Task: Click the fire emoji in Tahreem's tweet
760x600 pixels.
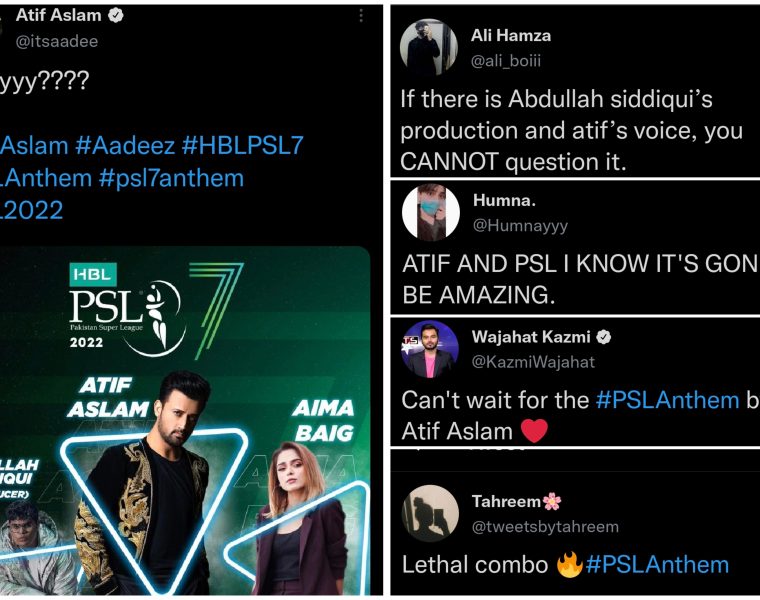Action: click(570, 565)
